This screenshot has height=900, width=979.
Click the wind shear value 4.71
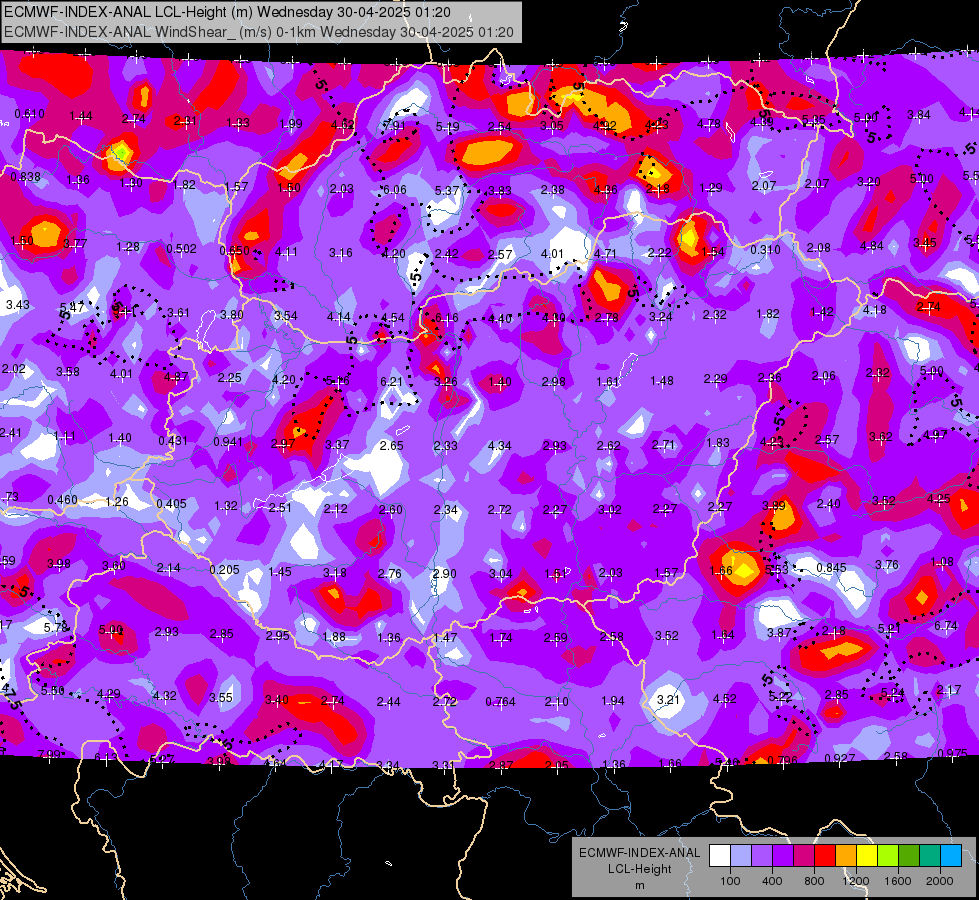pyautogui.click(x=605, y=254)
